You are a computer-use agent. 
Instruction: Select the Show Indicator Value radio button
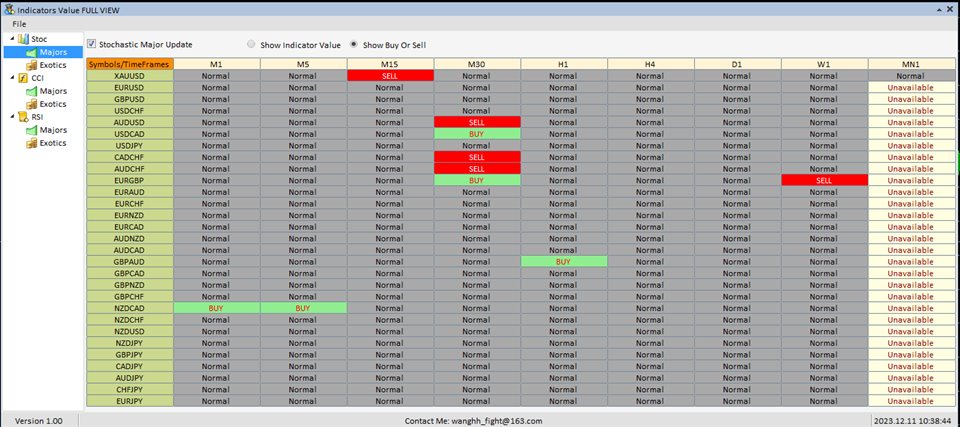251,45
